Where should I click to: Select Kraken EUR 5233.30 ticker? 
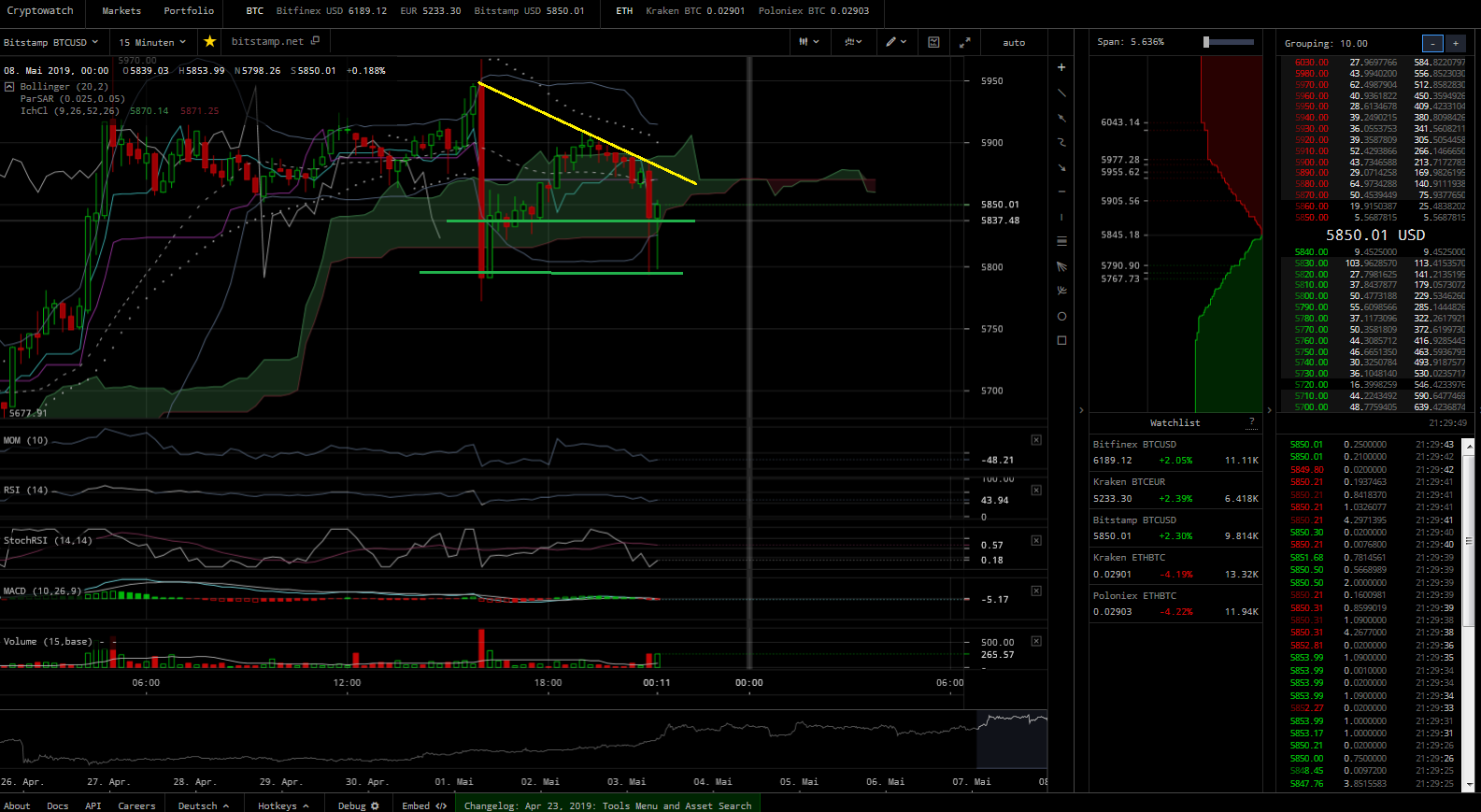point(430,11)
